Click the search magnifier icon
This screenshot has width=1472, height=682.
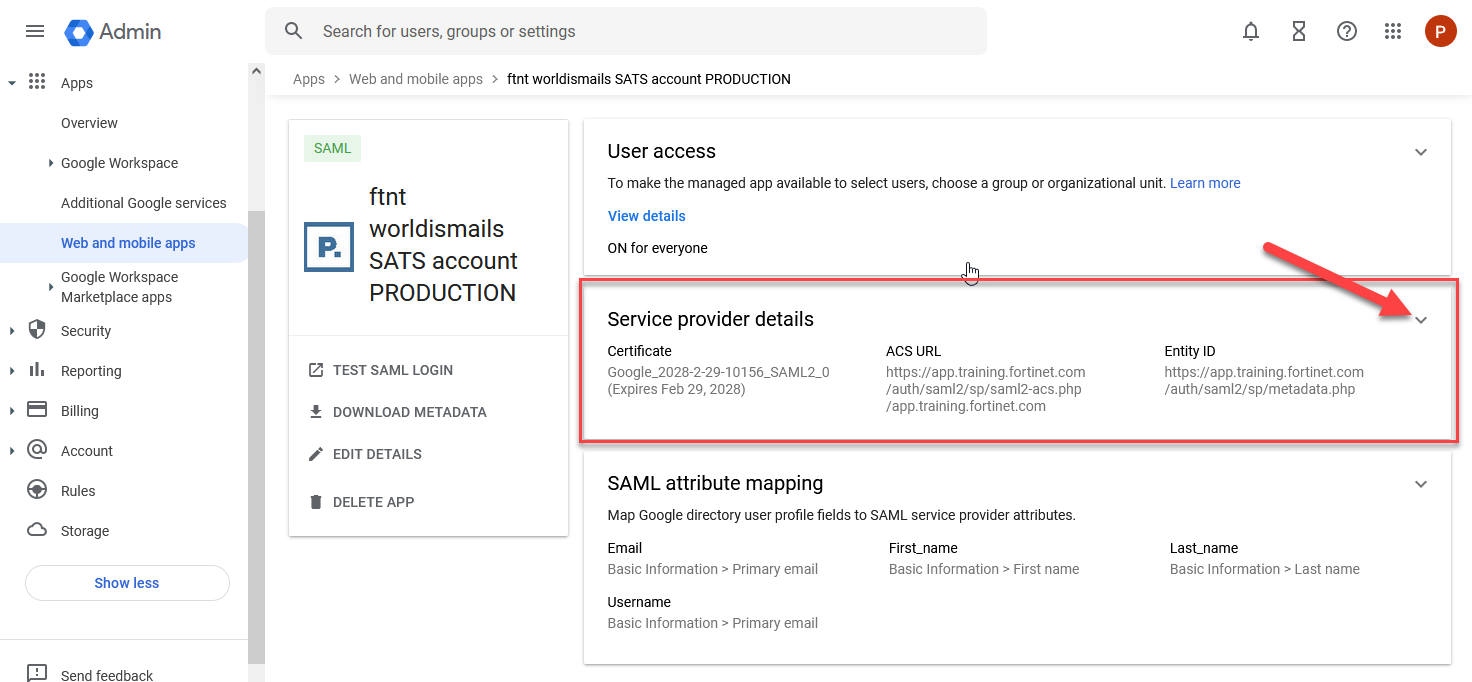[x=293, y=31]
